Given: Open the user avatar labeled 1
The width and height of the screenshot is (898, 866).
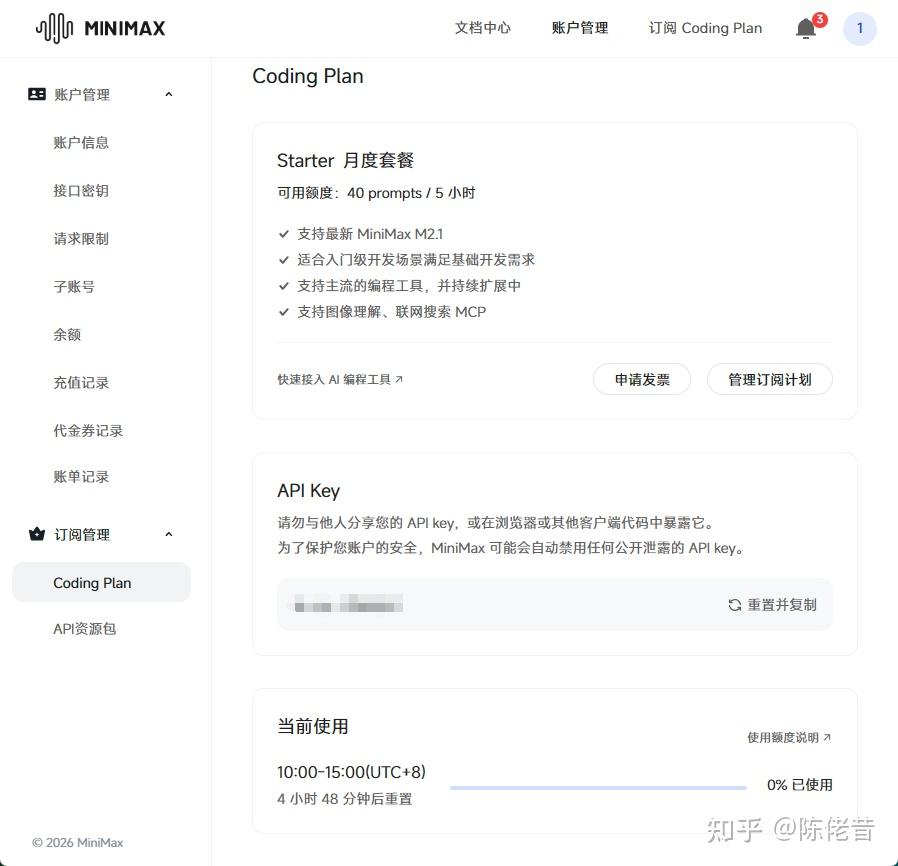Looking at the screenshot, I should [x=859, y=28].
